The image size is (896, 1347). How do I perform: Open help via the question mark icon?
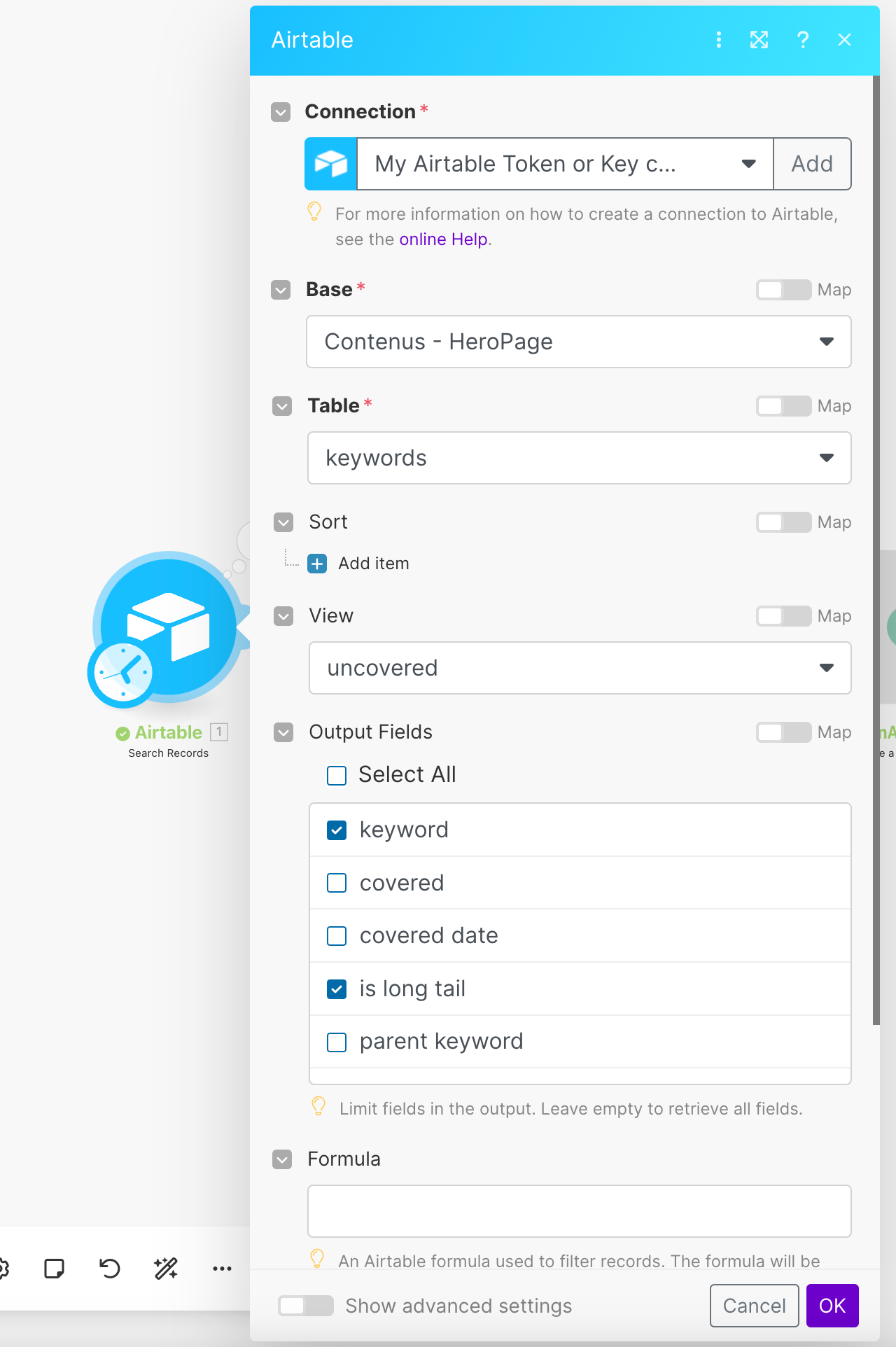point(803,40)
